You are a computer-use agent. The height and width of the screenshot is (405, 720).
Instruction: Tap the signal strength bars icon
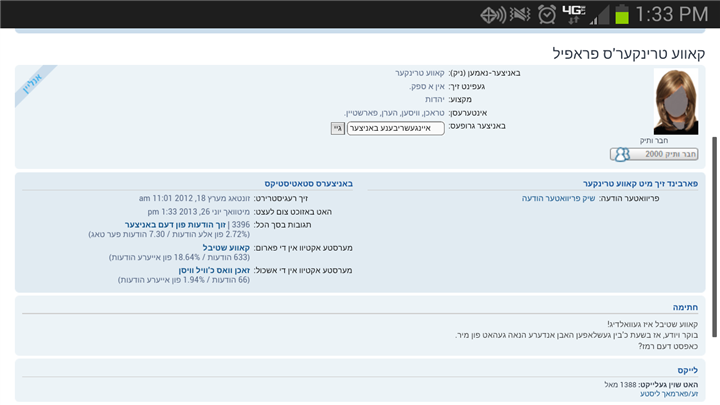(600, 15)
